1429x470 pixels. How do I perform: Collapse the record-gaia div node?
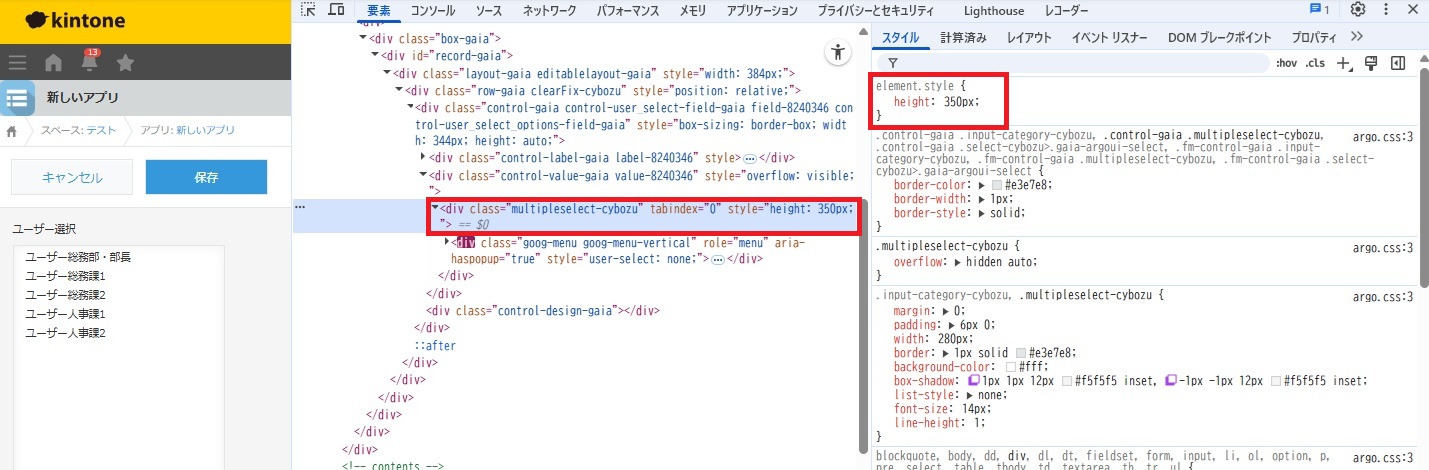click(x=375, y=55)
